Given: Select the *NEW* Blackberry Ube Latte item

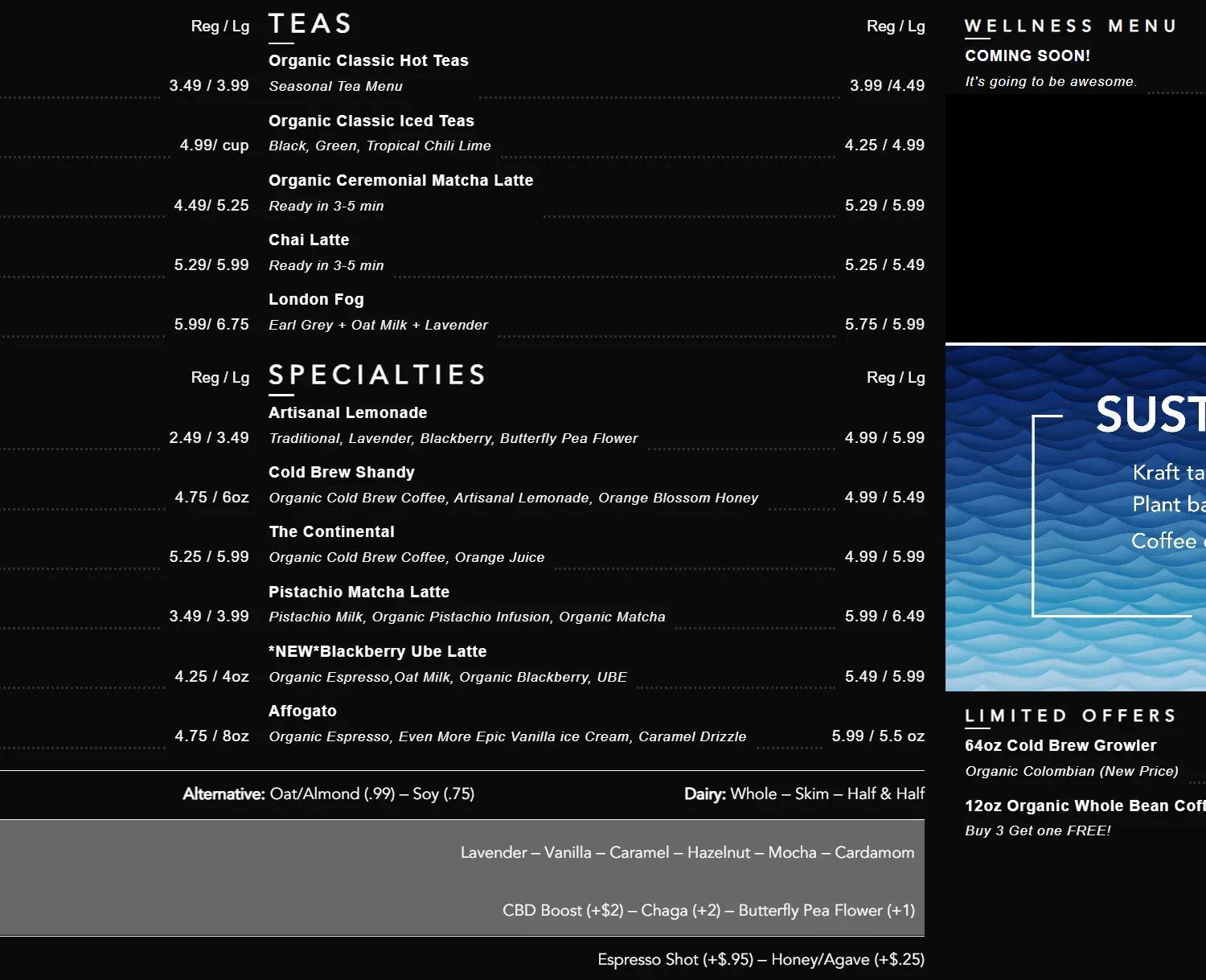Looking at the screenshot, I should (378, 651).
